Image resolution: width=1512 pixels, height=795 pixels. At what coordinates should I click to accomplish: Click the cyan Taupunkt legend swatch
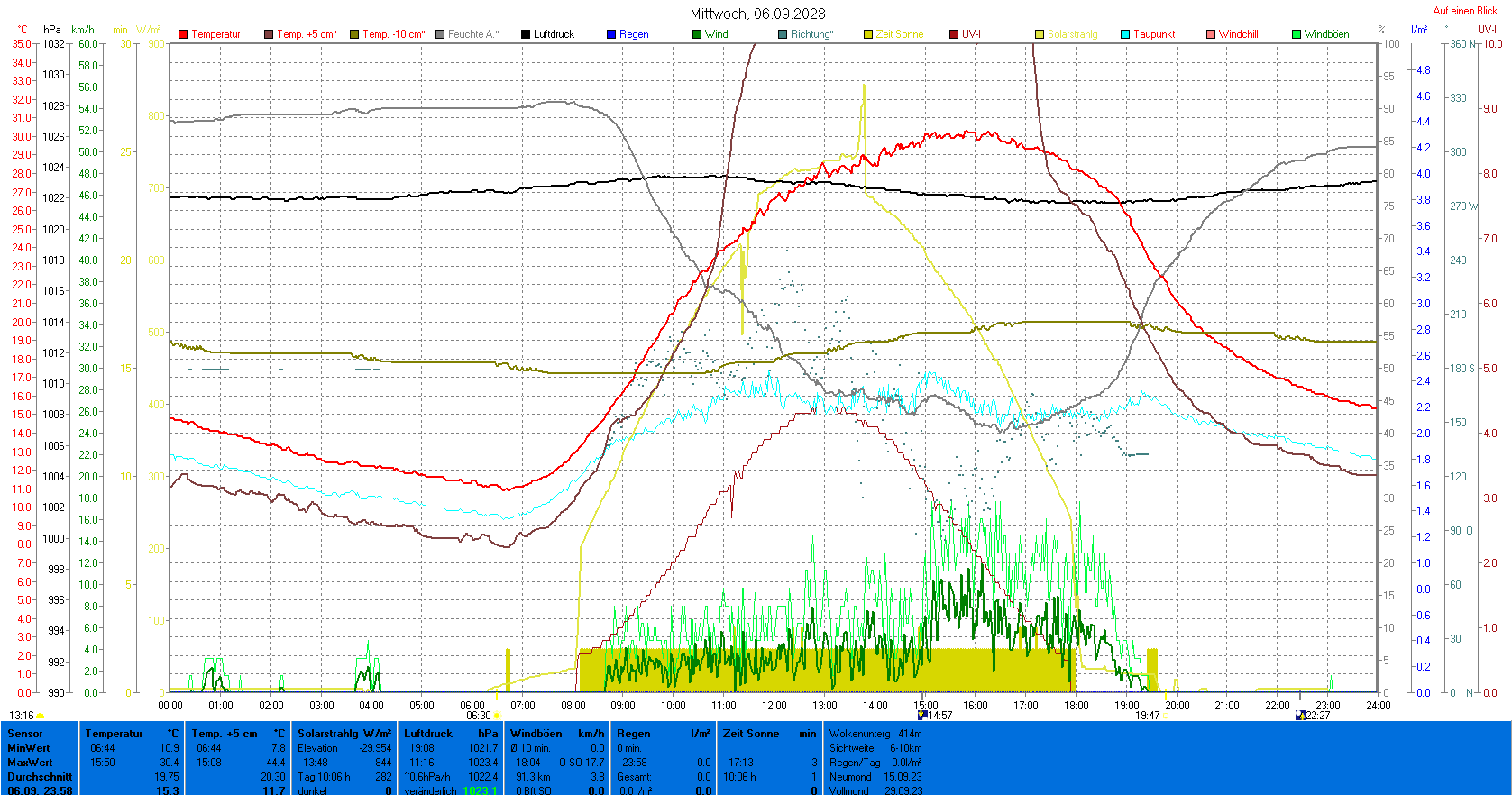pos(1125,34)
